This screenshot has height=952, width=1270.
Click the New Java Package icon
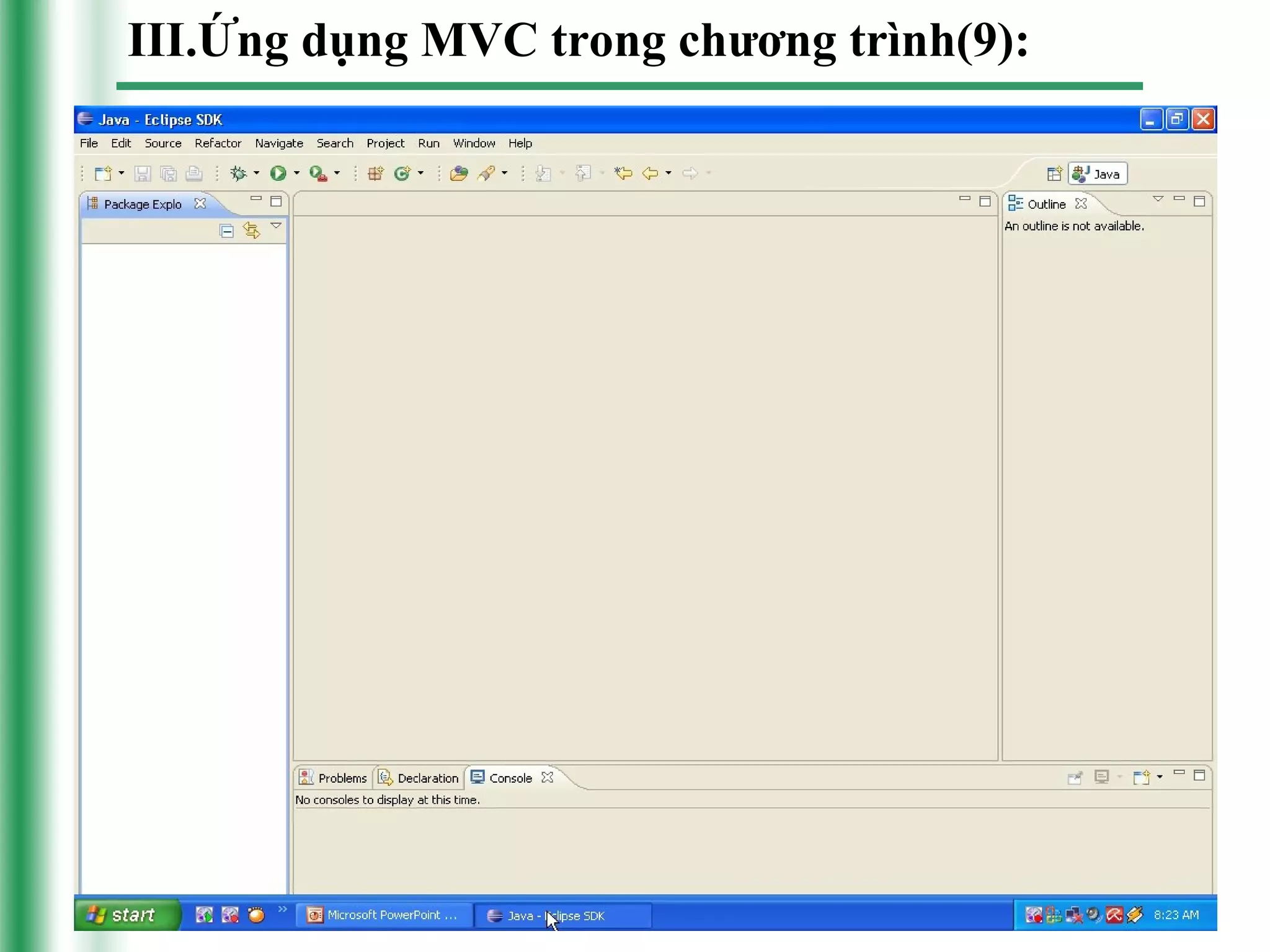click(375, 174)
